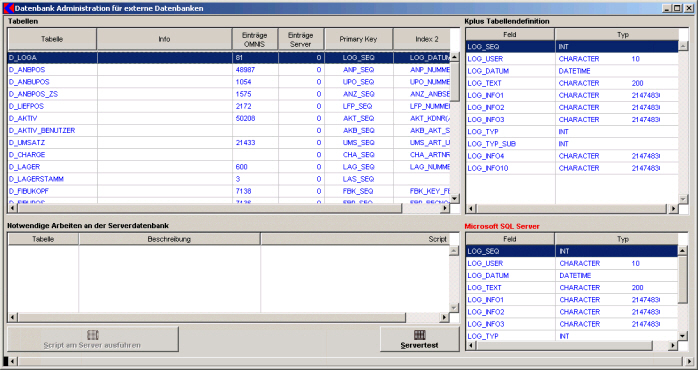Click the application icon in title bar
Image resolution: width=698 pixels, height=370 pixels.
tap(8, 8)
